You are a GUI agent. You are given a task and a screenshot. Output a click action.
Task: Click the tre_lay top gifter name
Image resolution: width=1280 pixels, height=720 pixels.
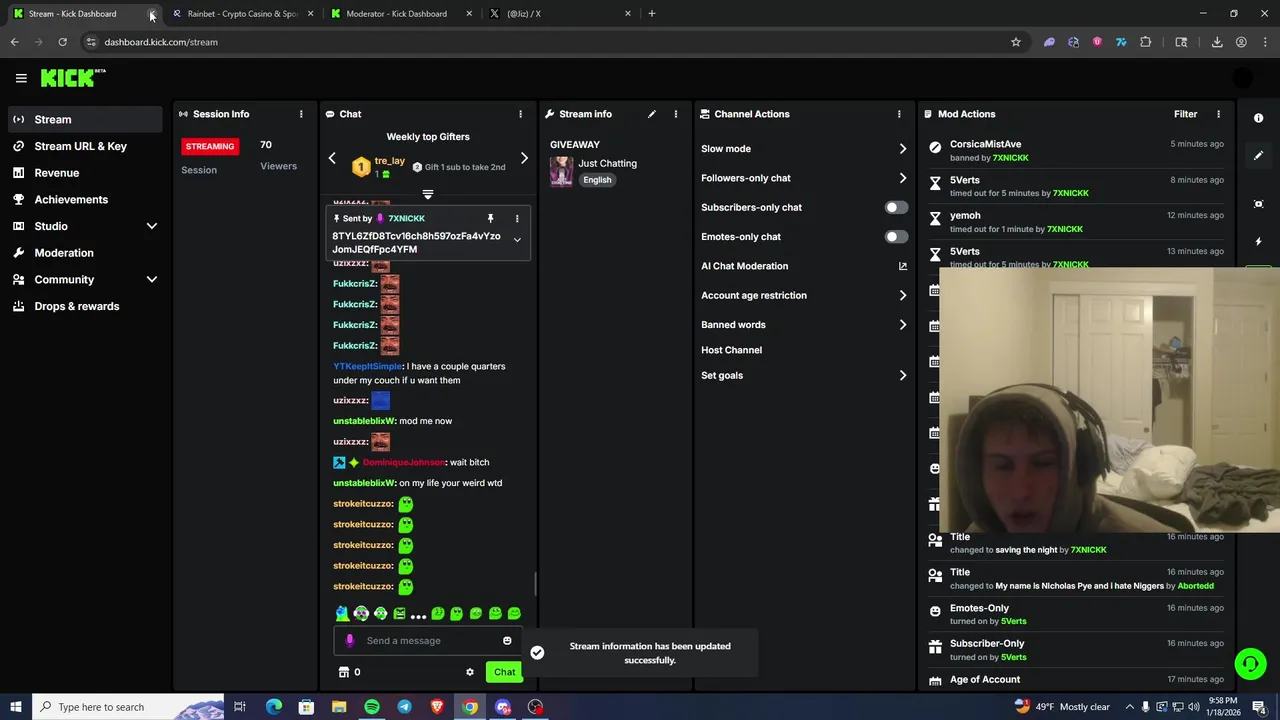(389, 161)
